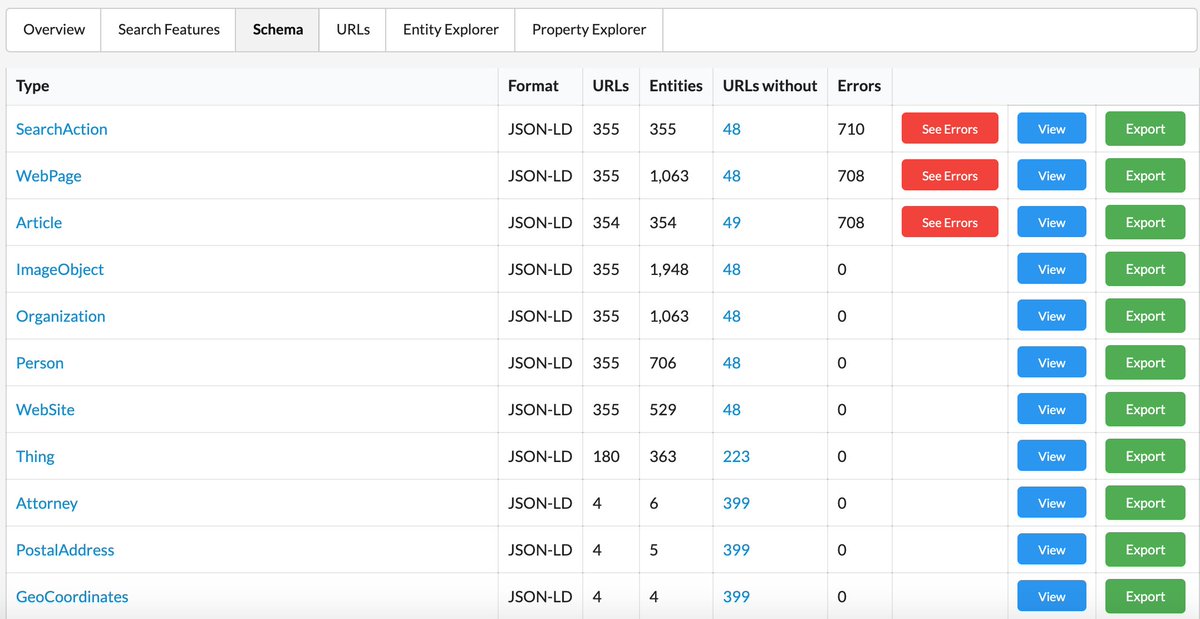Open URLs without count for GeoCoordinates
The width and height of the screenshot is (1200, 619).
pos(736,597)
